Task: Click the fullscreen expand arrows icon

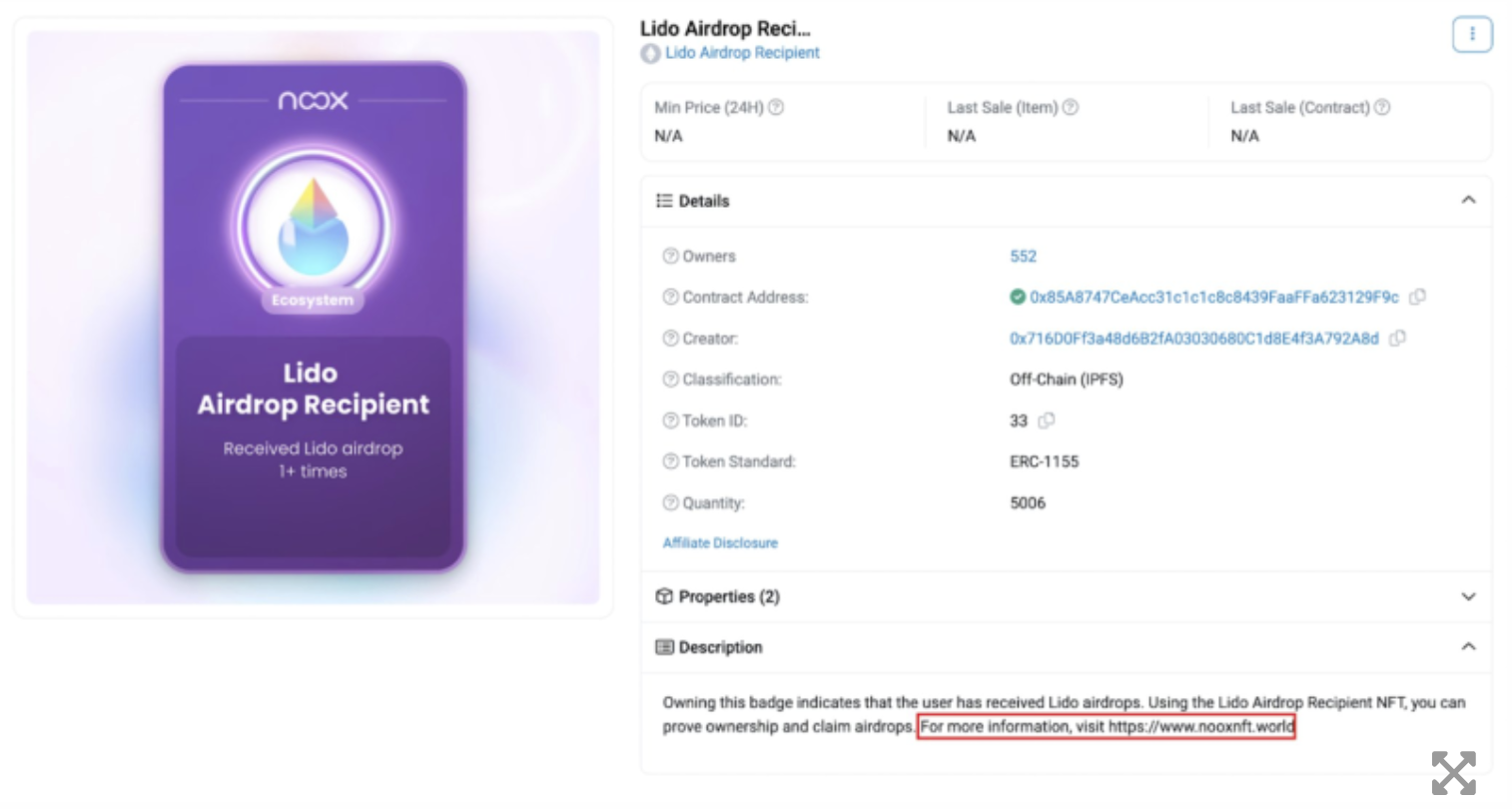Action: [x=1453, y=773]
